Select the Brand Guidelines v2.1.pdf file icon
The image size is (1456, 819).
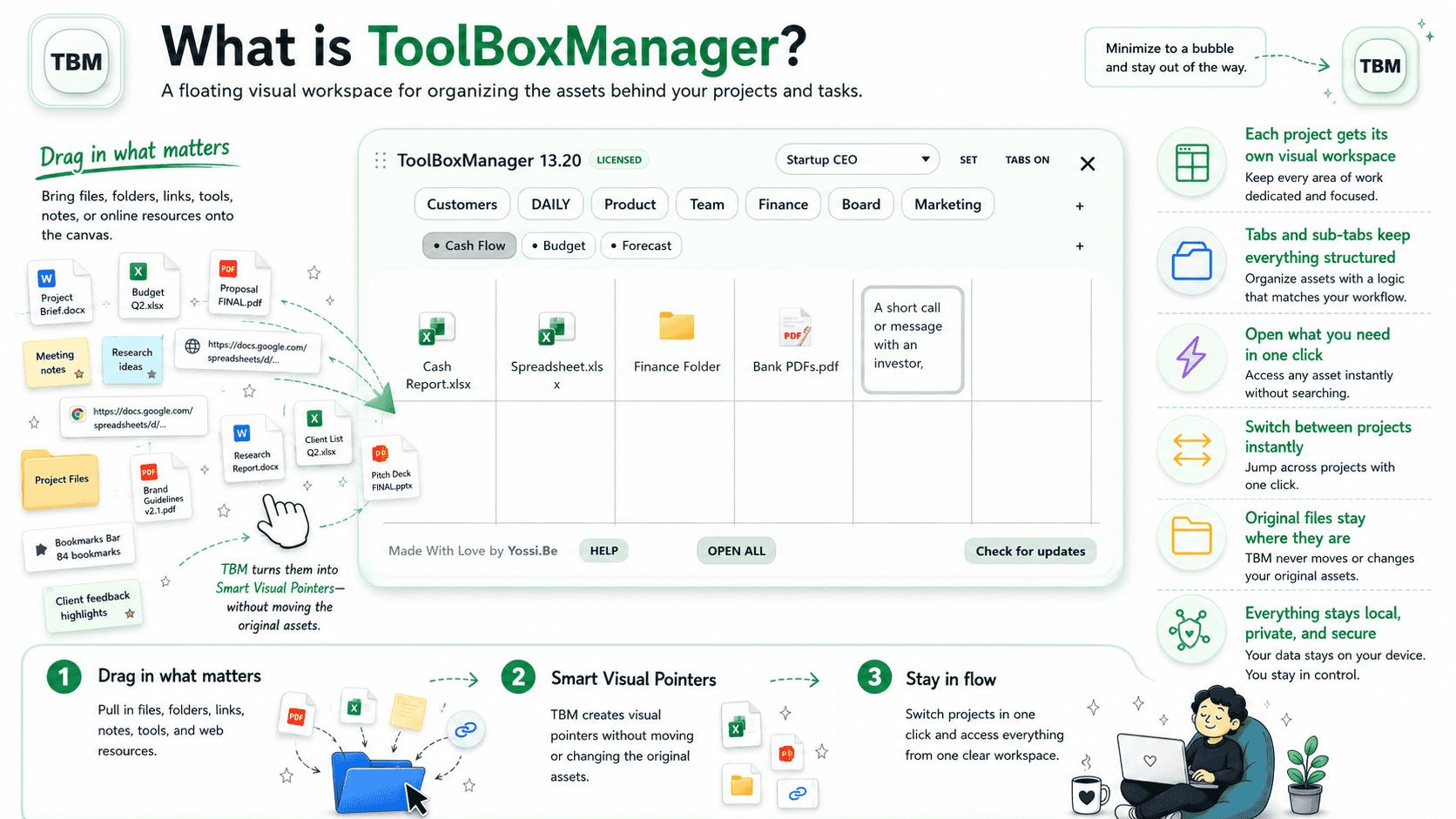pyautogui.click(x=161, y=487)
